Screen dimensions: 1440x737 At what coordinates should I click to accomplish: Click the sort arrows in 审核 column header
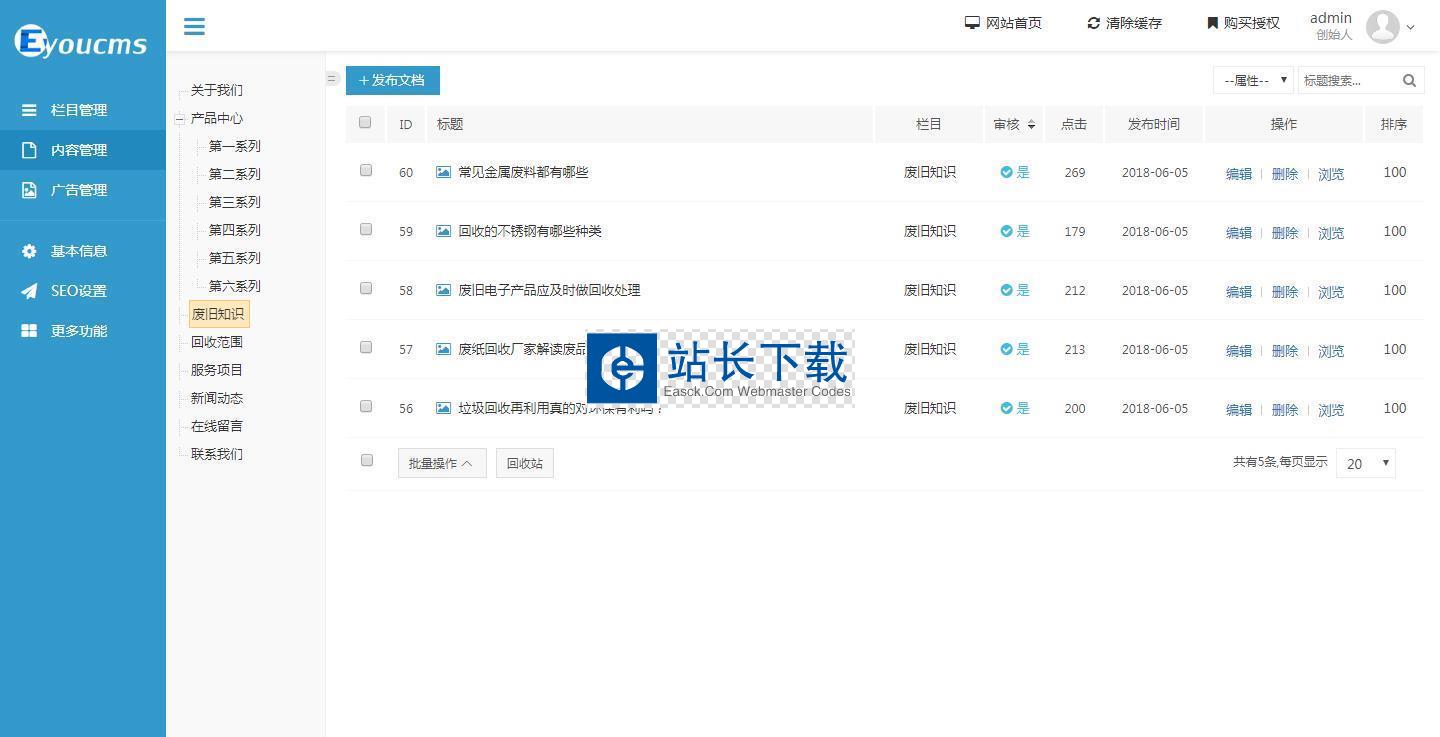click(x=1031, y=125)
